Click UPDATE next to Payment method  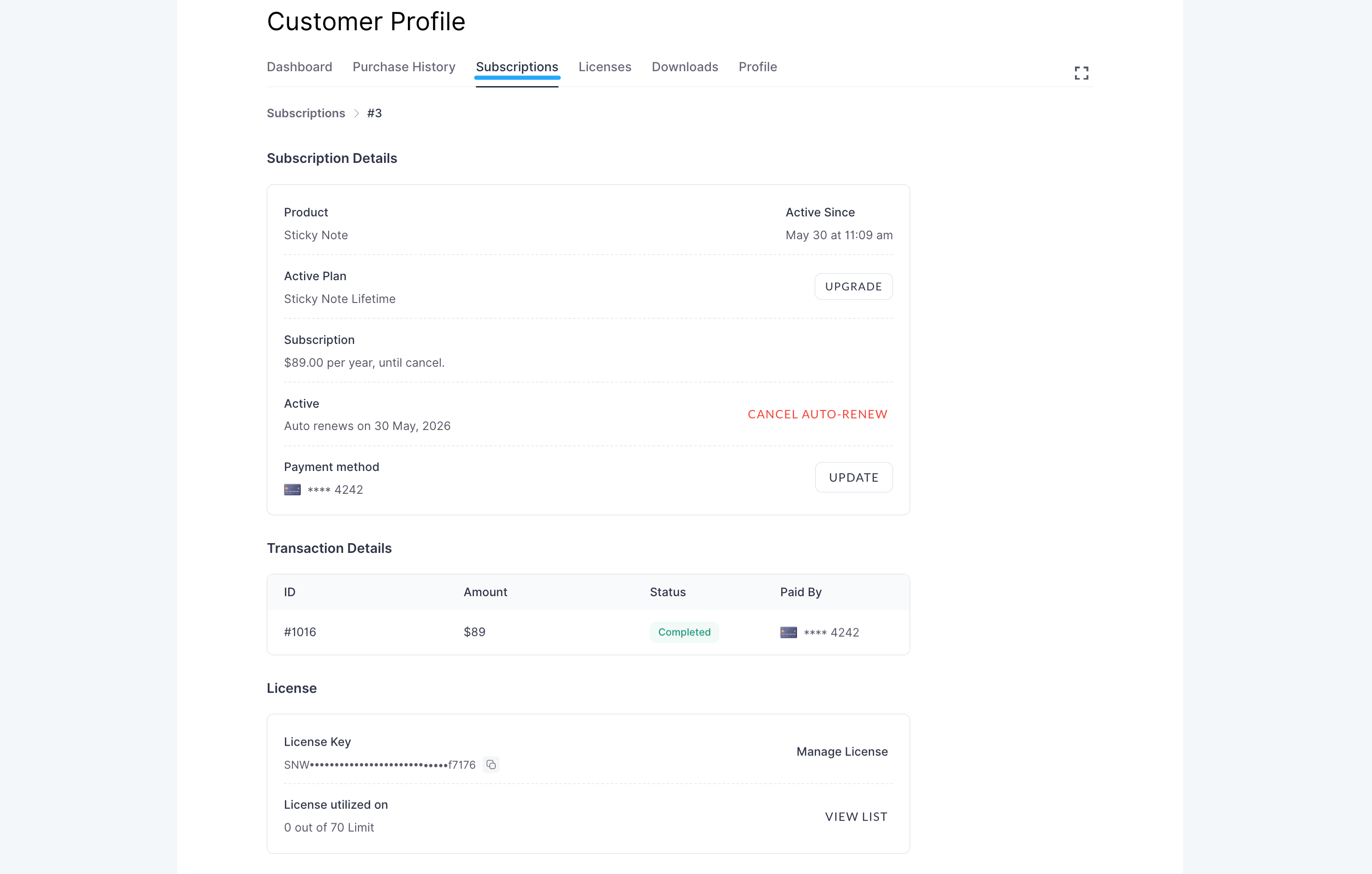(x=853, y=477)
